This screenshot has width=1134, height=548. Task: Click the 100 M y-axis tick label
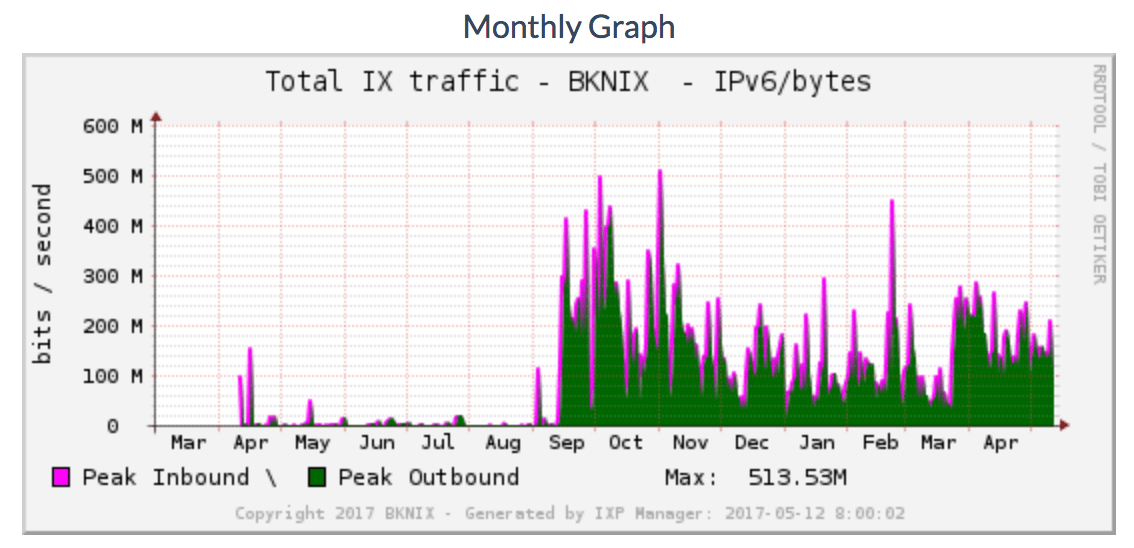114,376
